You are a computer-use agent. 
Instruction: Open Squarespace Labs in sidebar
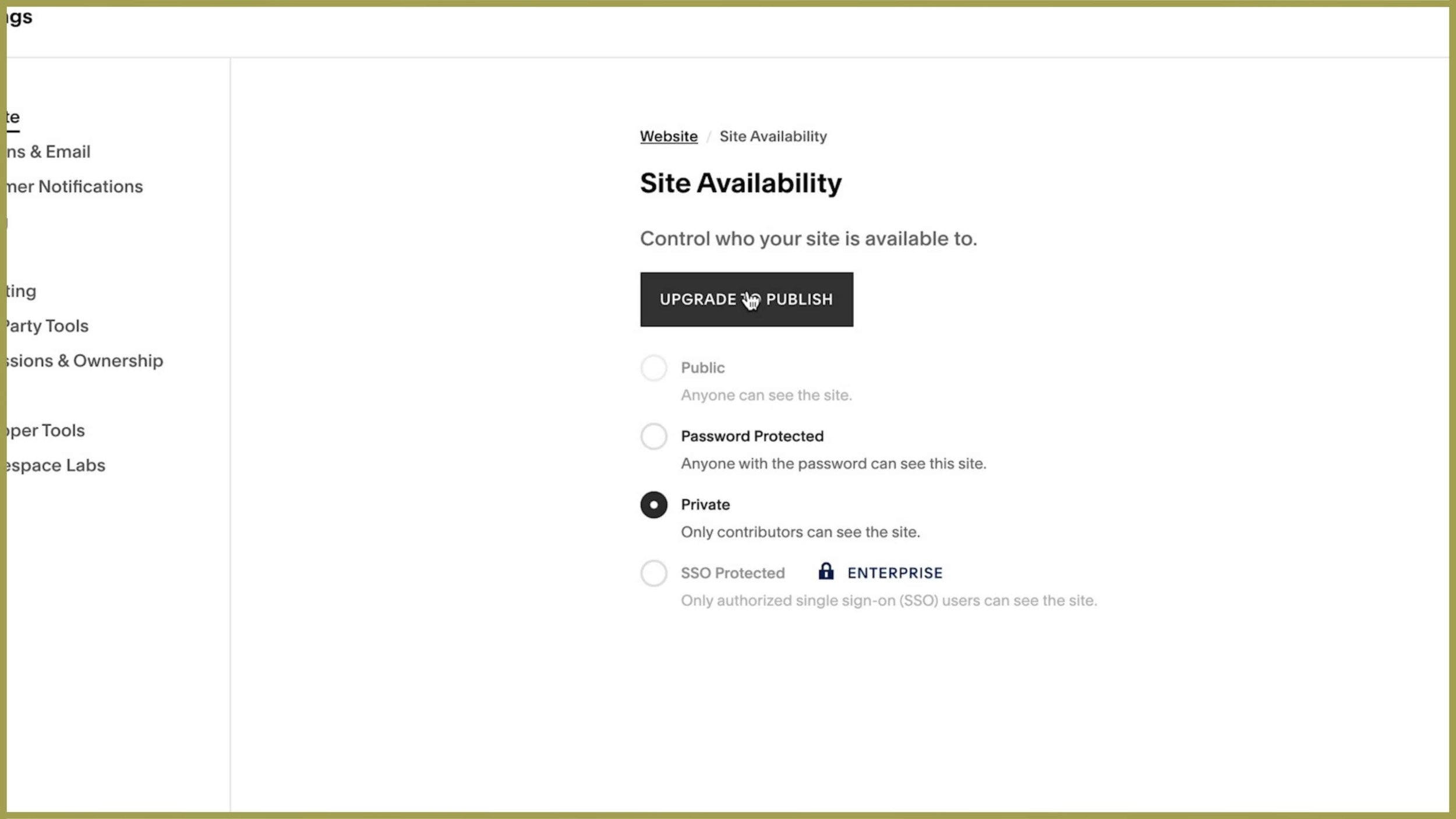click(x=55, y=465)
